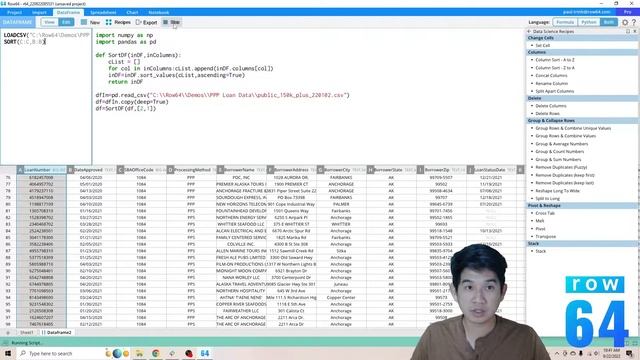Screen dimensions: 640x360
Task: Go back in Data Science Recipes panel
Action: pos(529,31)
